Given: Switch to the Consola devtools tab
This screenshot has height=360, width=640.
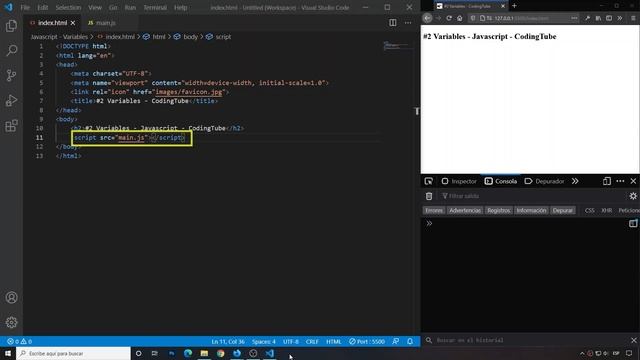Looking at the screenshot, I should tap(501, 181).
